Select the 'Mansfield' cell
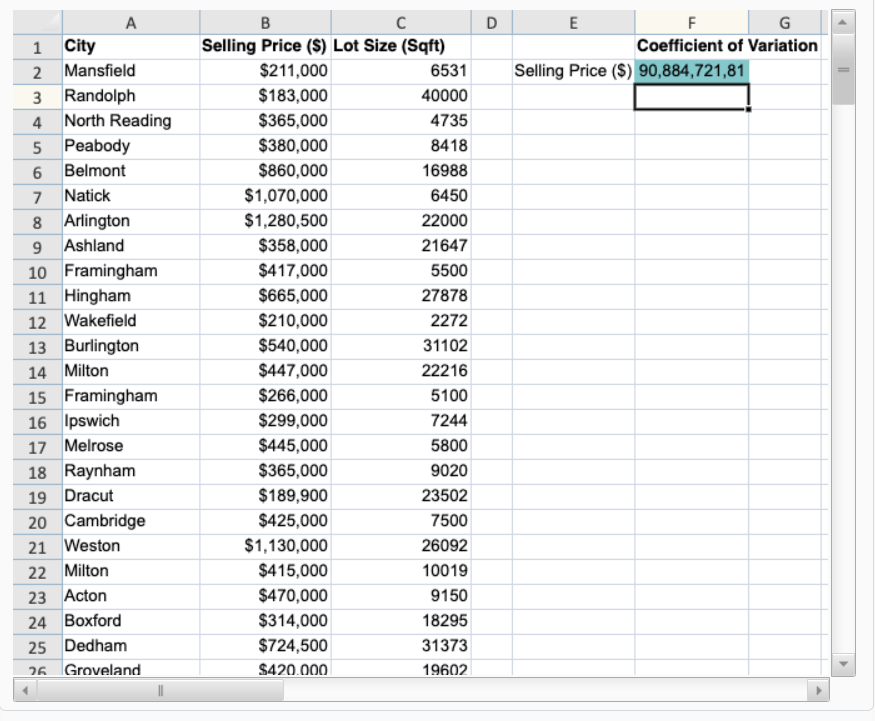 (x=131, y=71)
